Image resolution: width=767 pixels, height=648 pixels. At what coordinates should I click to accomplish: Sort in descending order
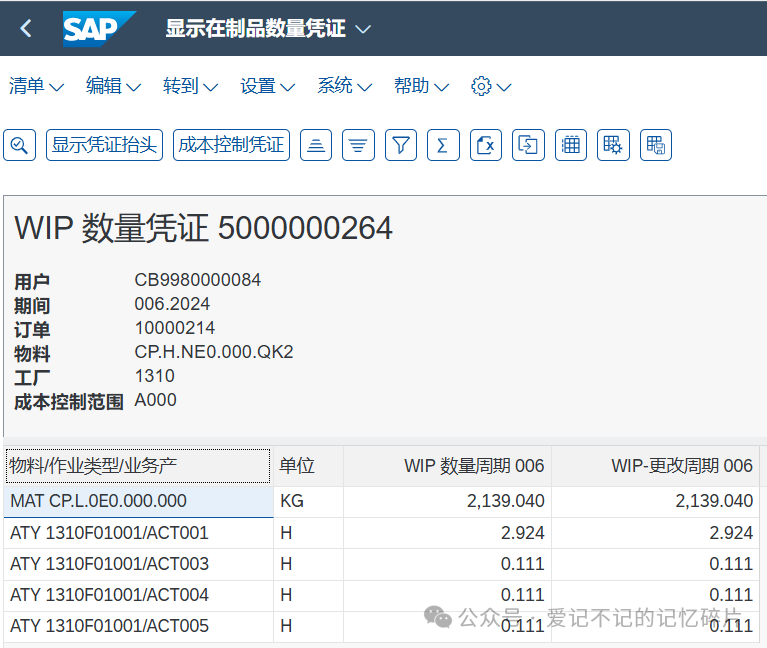tap(359, 145)
